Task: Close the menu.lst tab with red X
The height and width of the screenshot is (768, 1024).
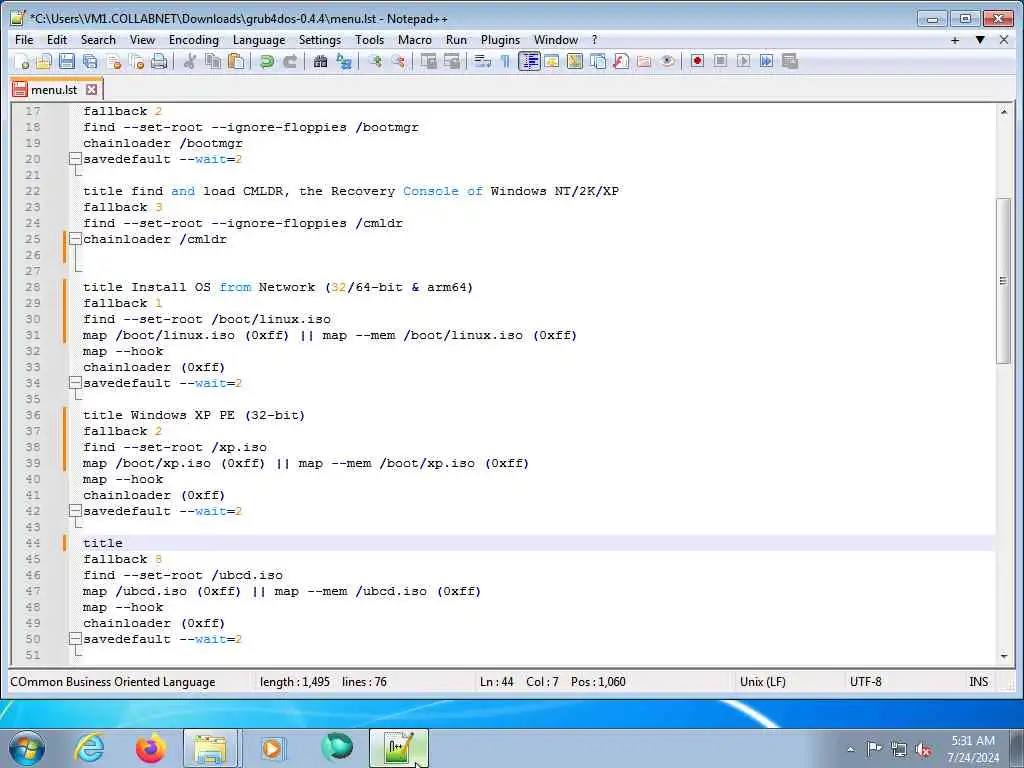Action: pyautogui.click(x=91, y=89)
